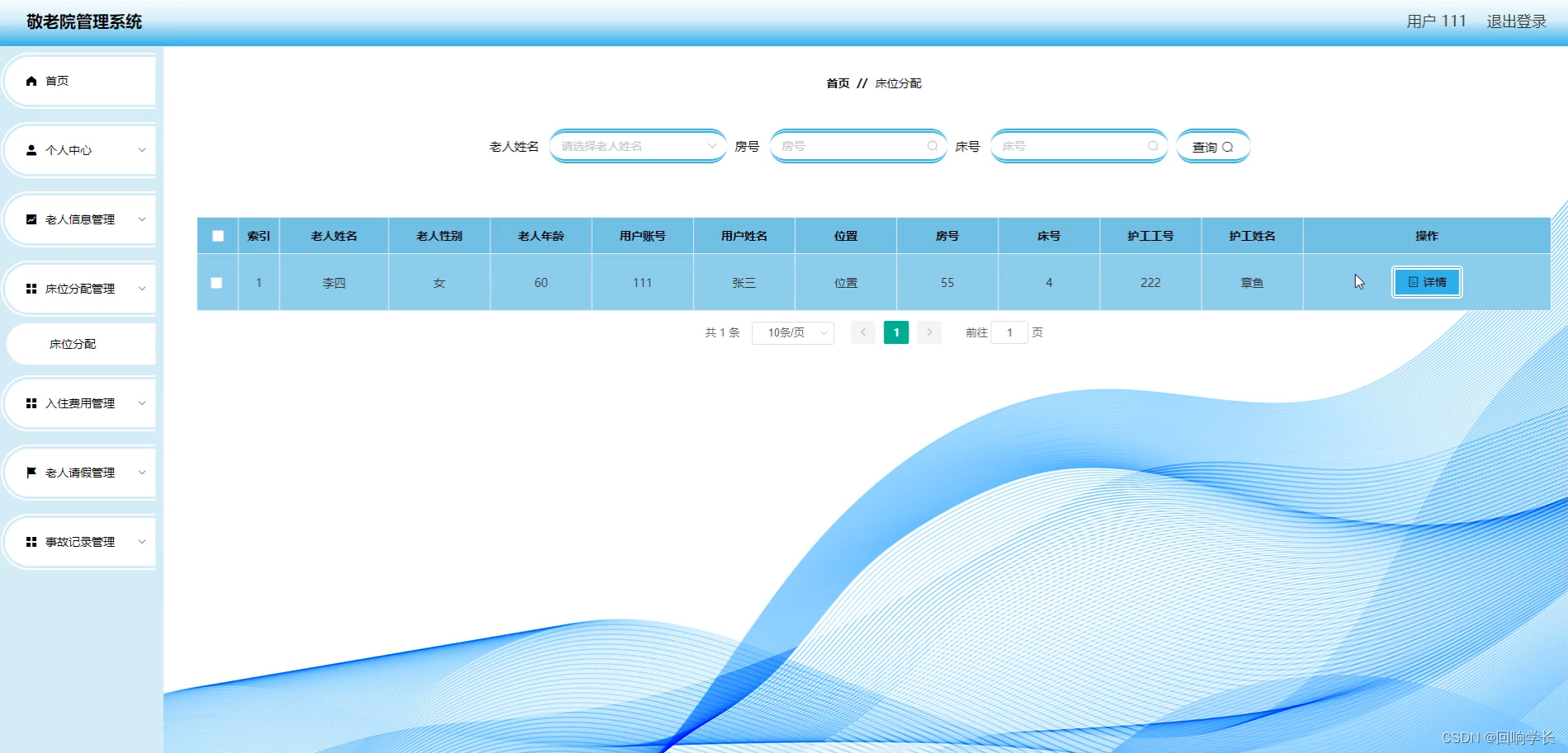The image size is (1568, 753).
Task: Check the select-all checkbox in the table header
Action: (217, 236)
